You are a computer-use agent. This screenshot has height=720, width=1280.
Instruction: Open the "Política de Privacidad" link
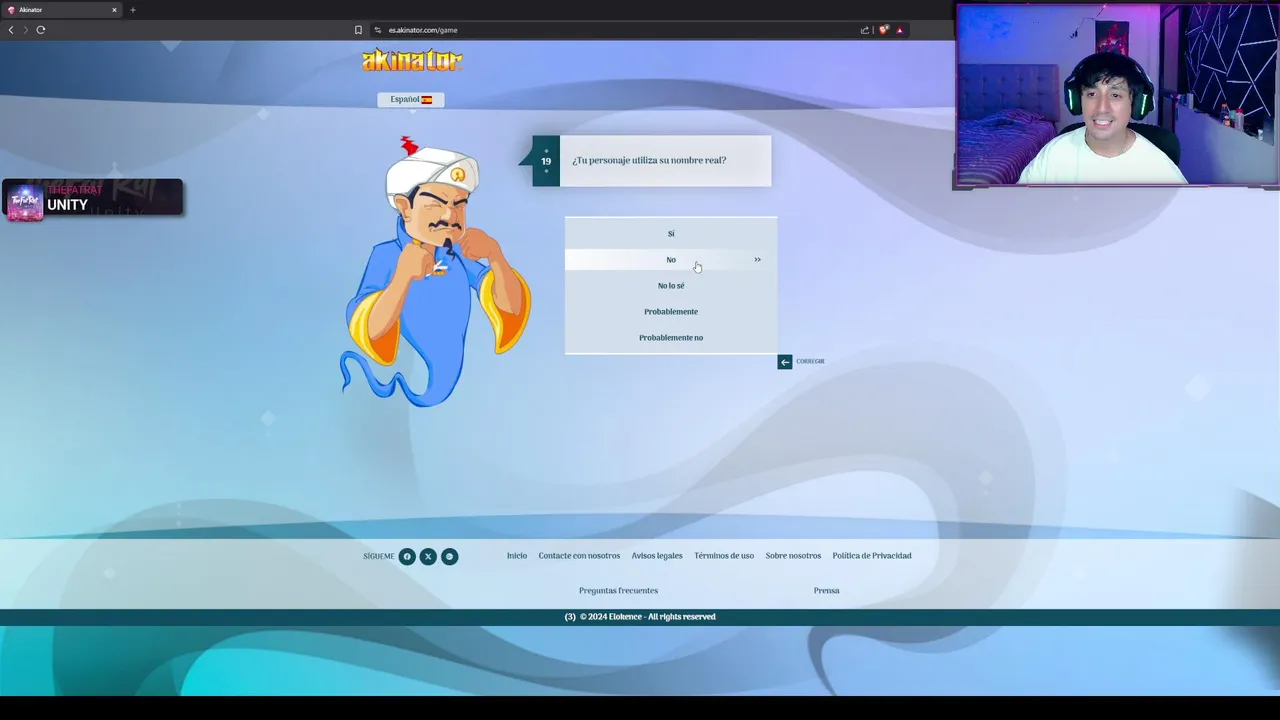872,556
